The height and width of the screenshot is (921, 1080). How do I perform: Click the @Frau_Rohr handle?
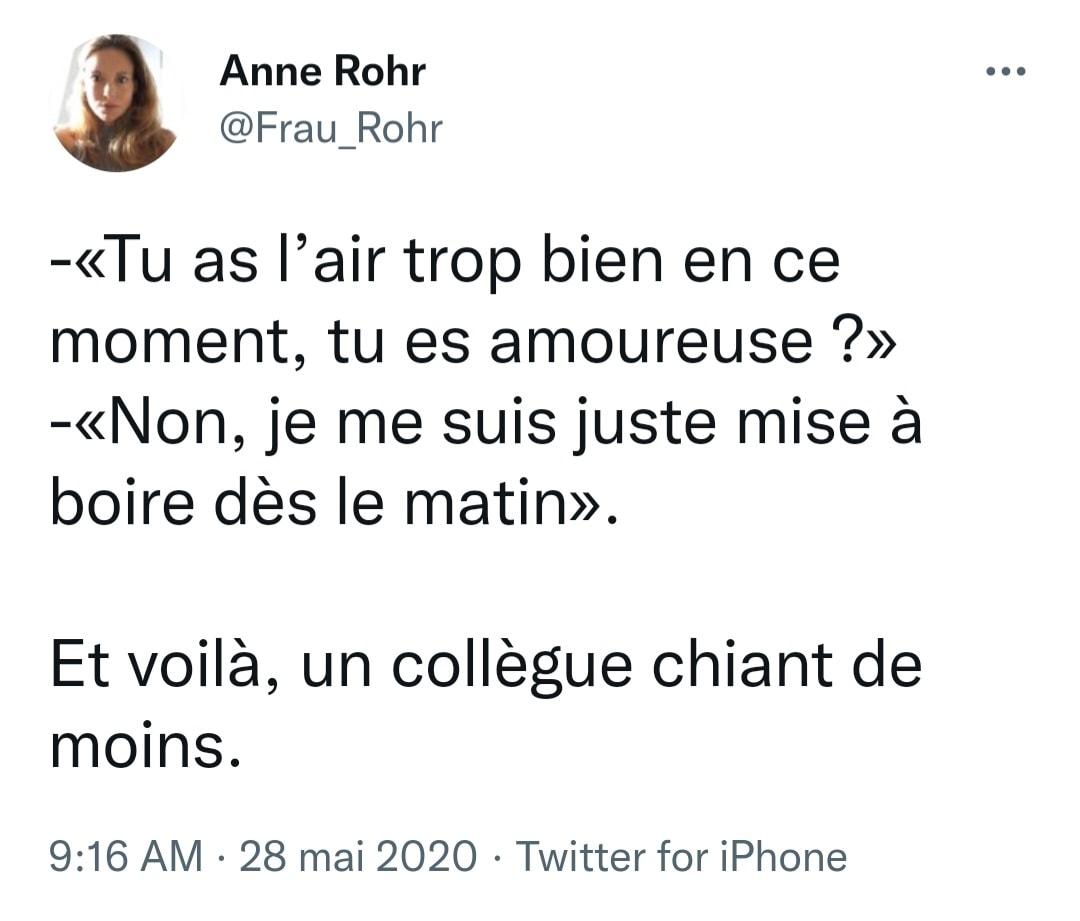pyautogui.click(x=330, y=128)
